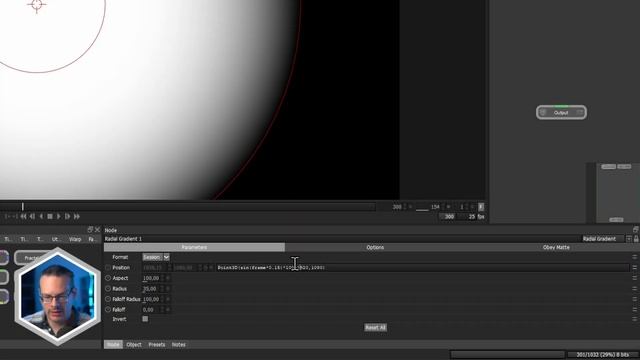The height and width of the screenshot is (360, 640).
Task: Step back one frame in transport
Action: pos(32,216)
